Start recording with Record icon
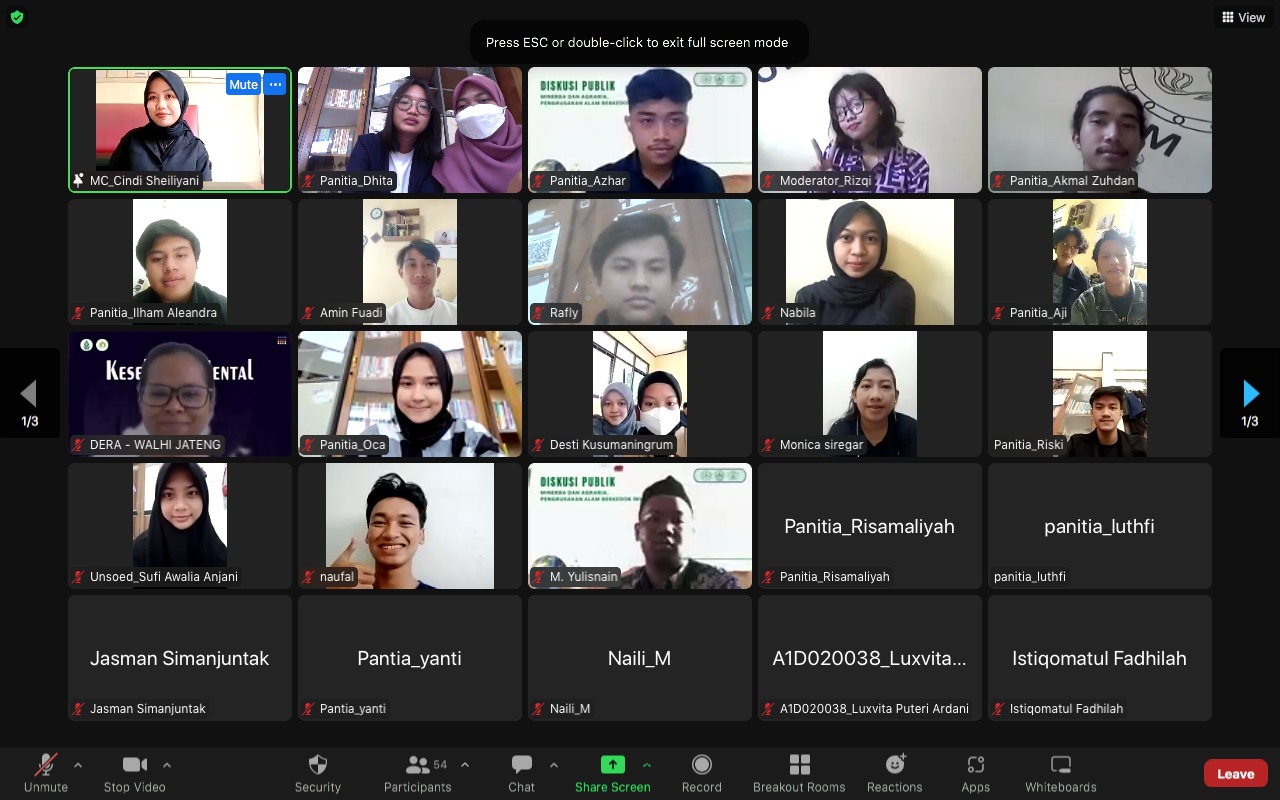 click(x=702, y=766)
